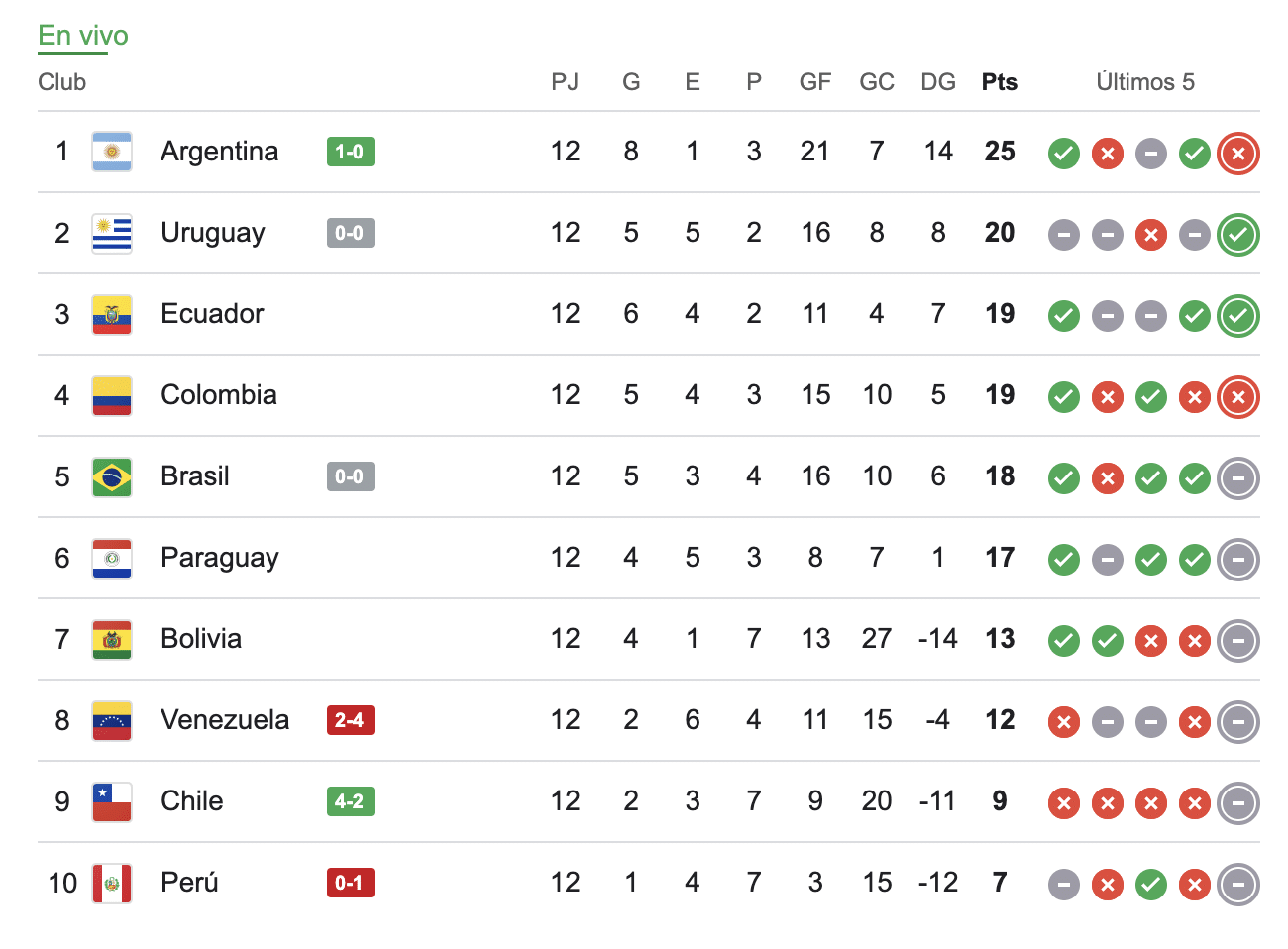The image size is (1288, 949).
Task: Click Colombia's outlined latest loss icon
Action: coord(1238,397)
